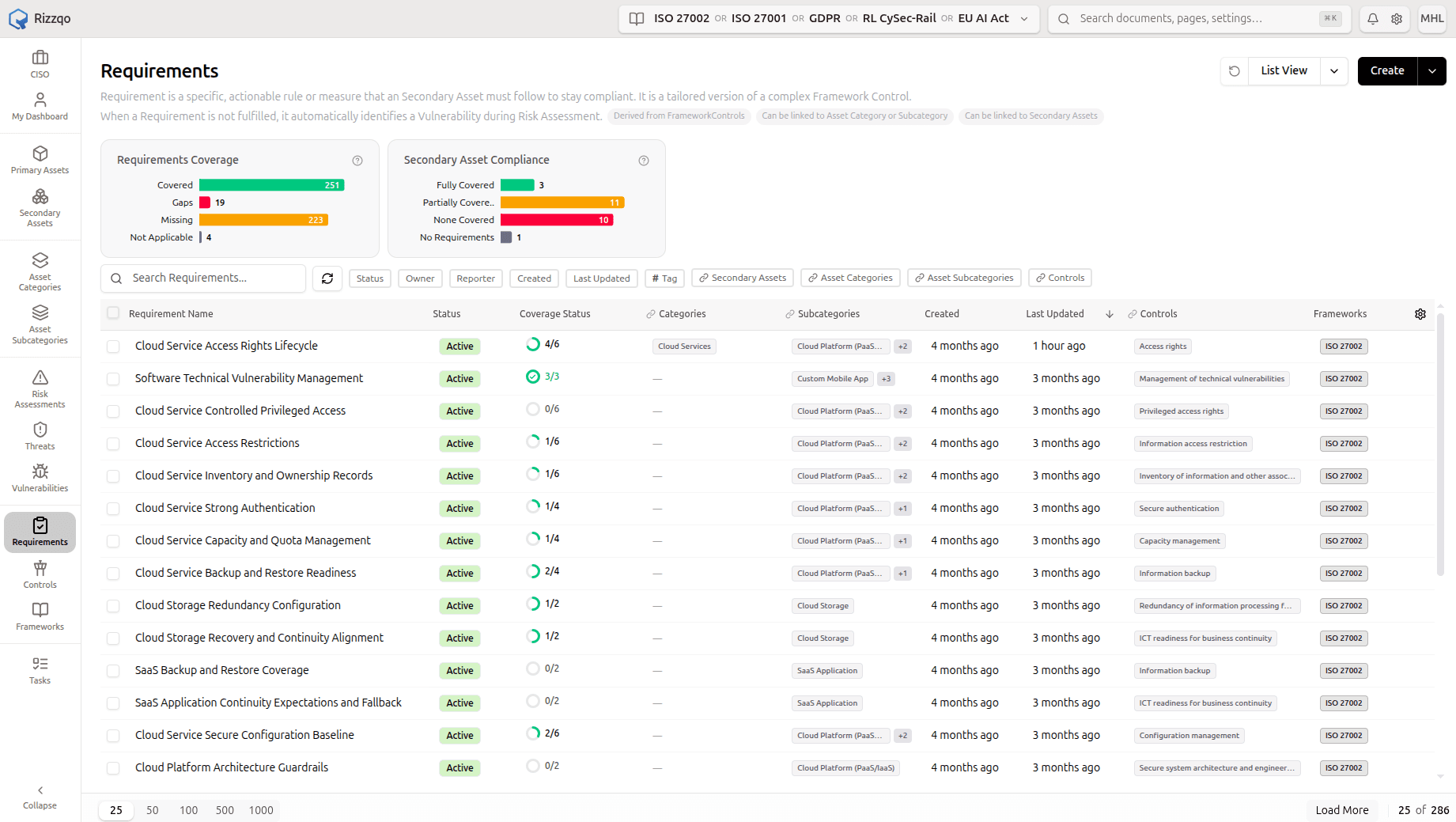Screen dimensions: 1456x822
Task: Filter by Secondary Assets
Action: 743,278
